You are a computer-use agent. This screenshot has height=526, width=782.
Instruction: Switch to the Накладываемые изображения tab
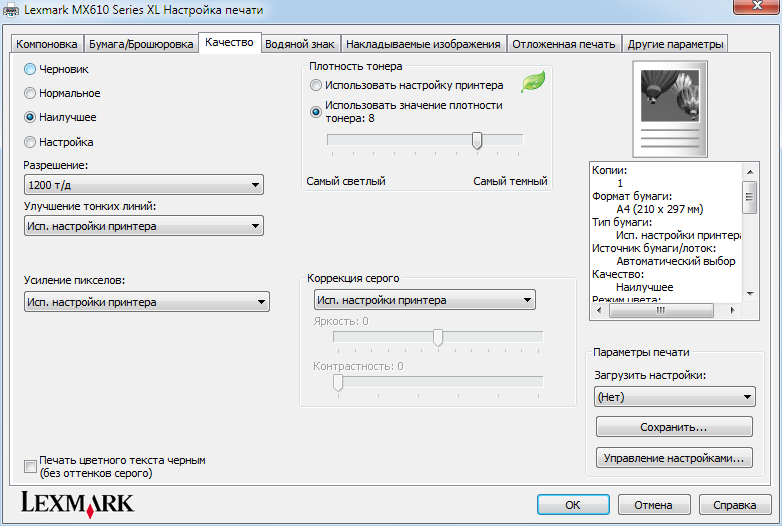(x=423, y=44)
